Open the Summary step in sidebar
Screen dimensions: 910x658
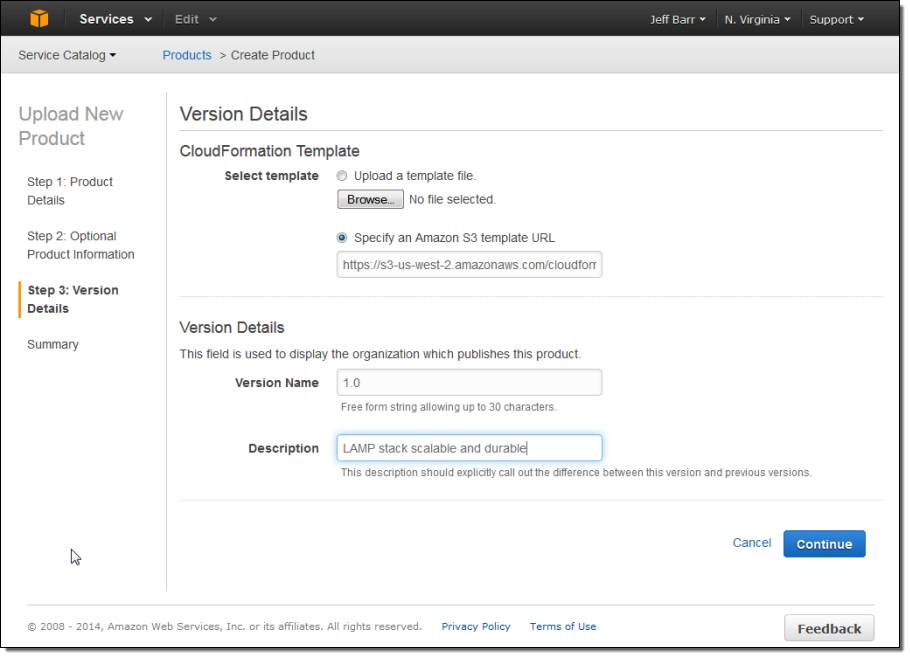pos(53,344)
